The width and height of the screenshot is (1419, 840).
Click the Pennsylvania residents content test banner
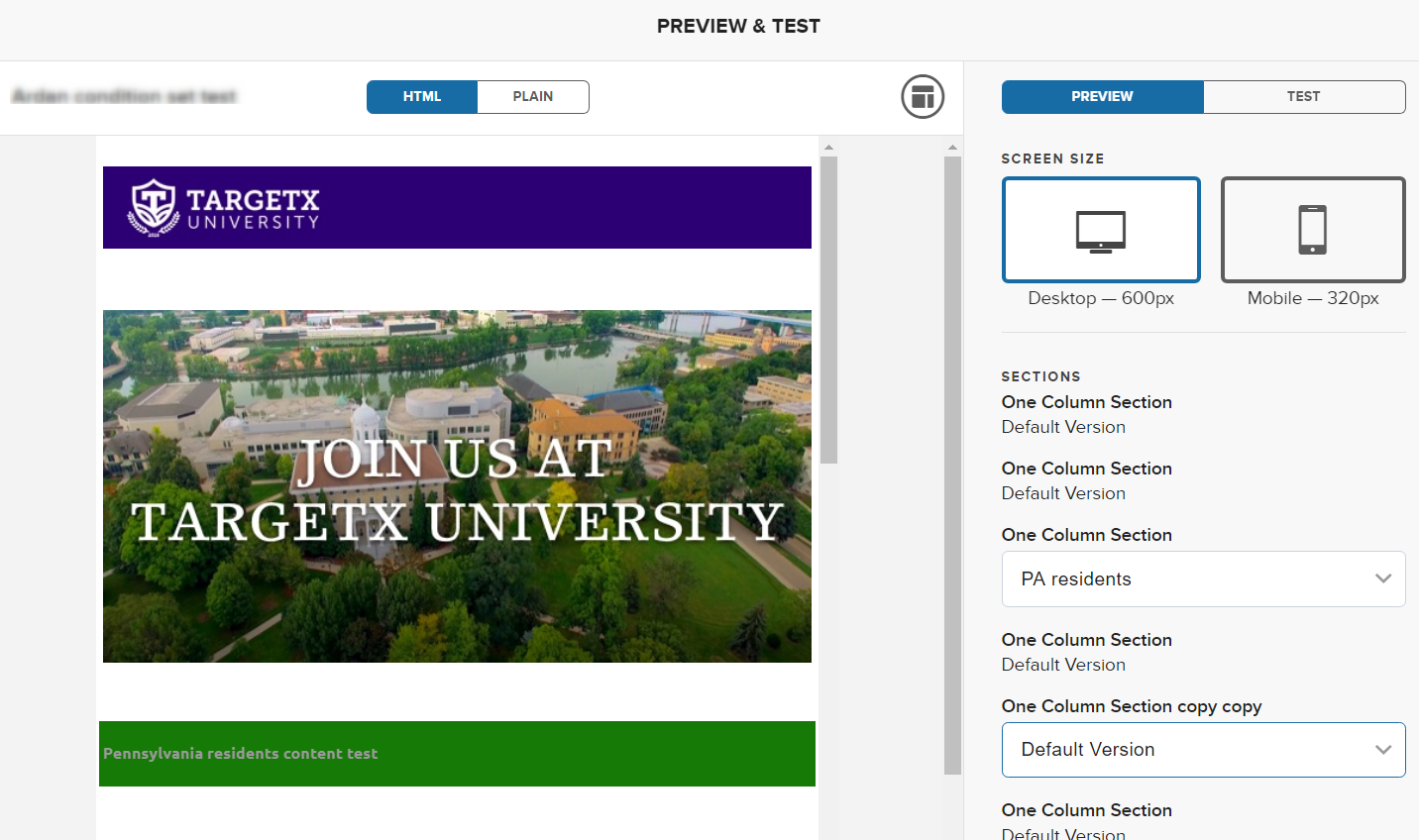[457, 754]
